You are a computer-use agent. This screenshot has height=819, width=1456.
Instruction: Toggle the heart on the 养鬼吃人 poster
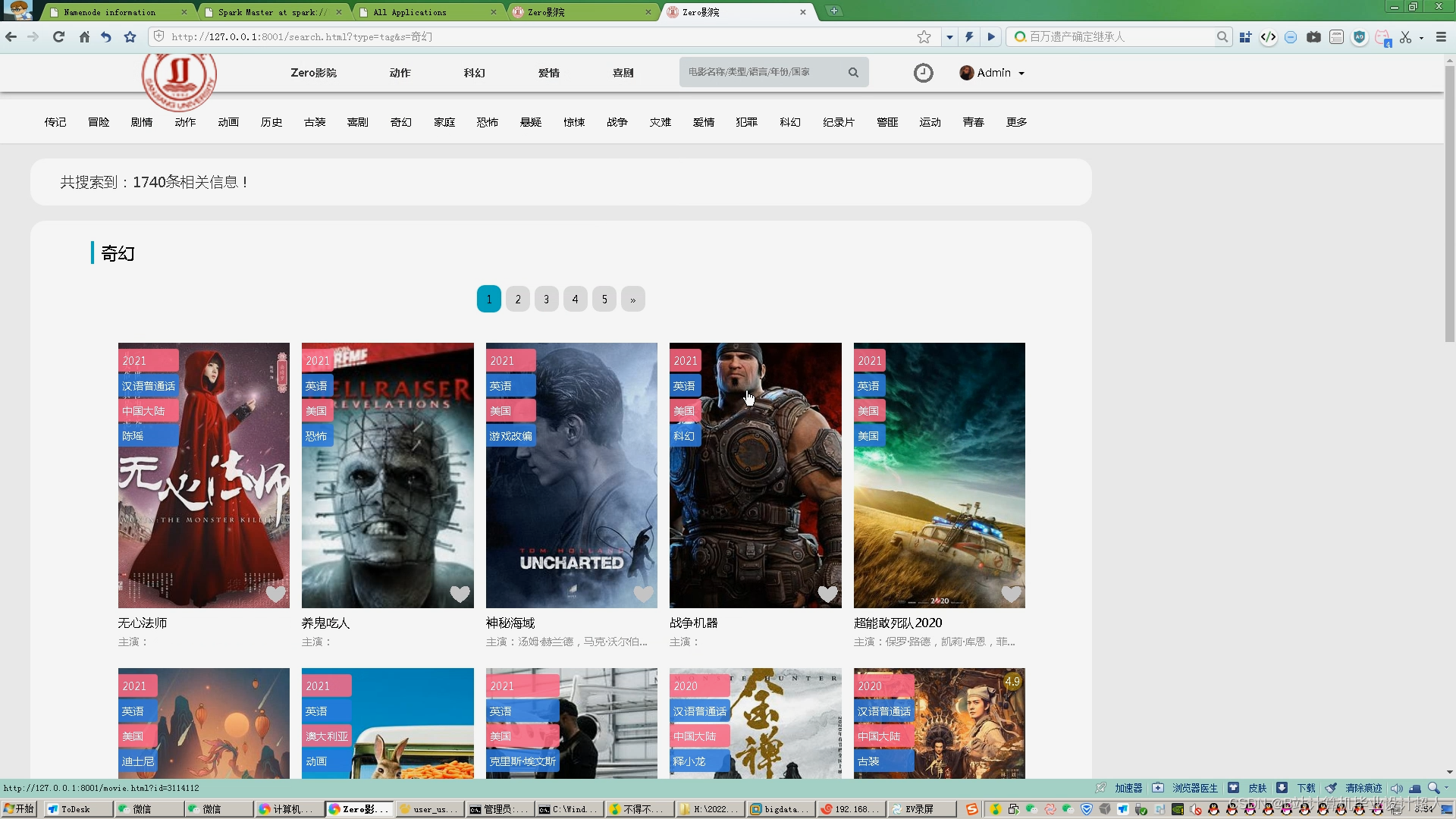tap(460, 594)
